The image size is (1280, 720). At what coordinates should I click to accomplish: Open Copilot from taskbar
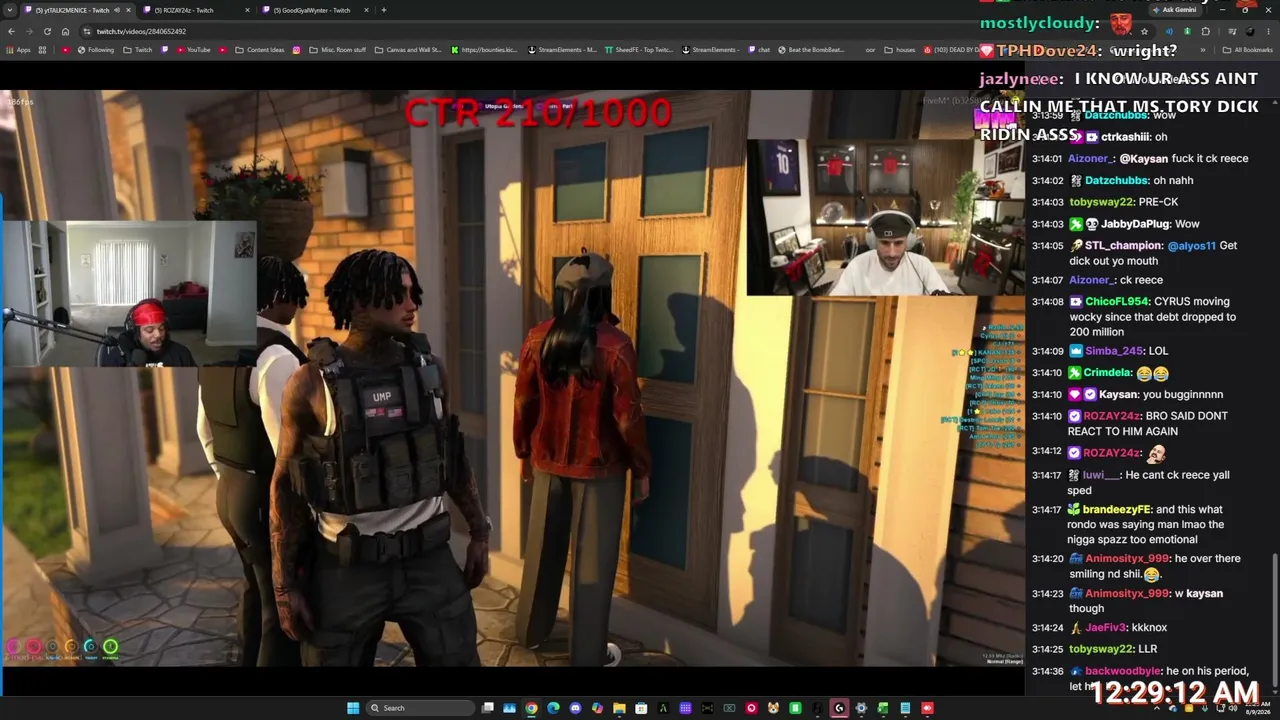tap(597, 708)
